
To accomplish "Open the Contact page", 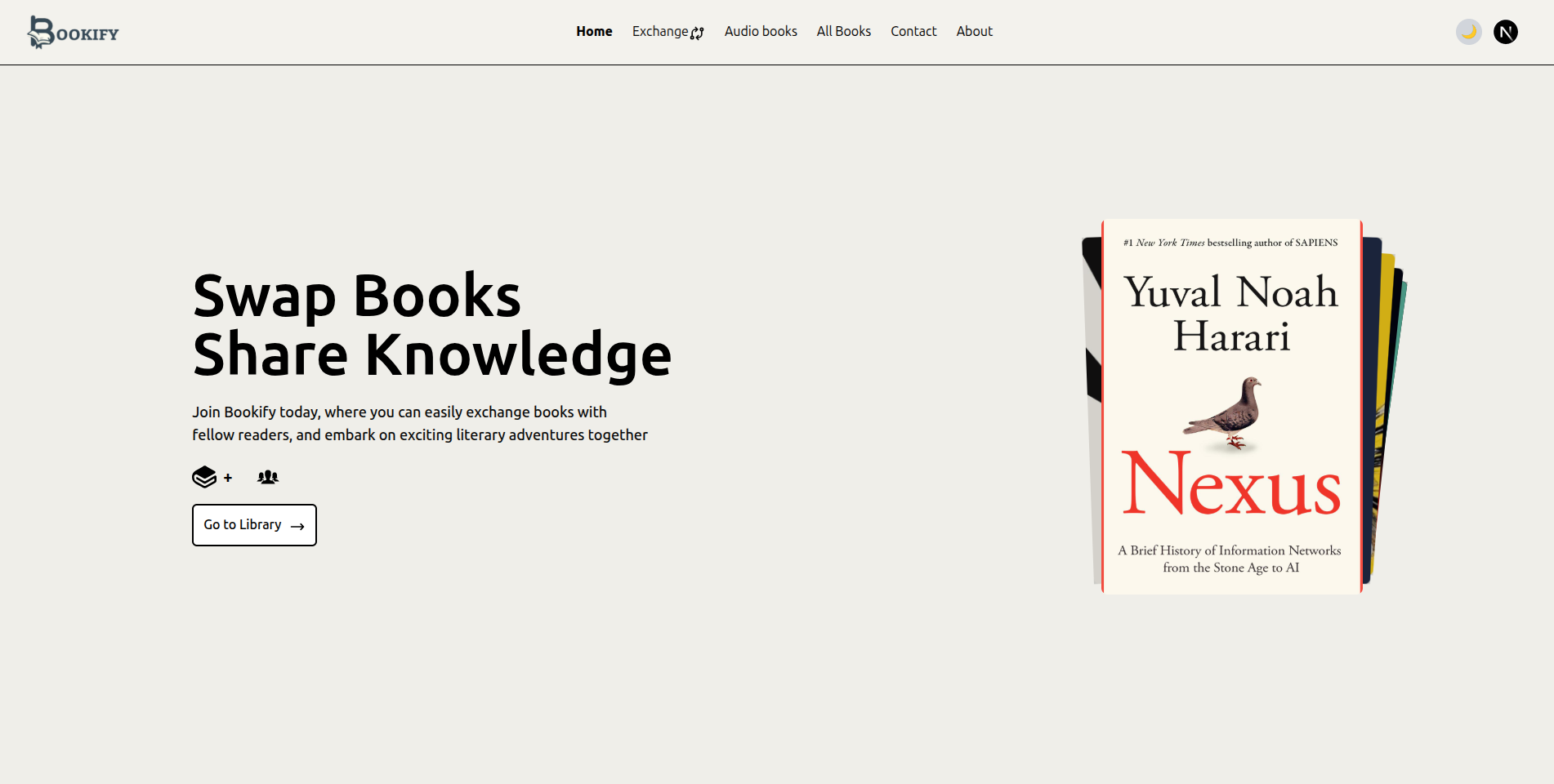I will [x=913, y=31].
